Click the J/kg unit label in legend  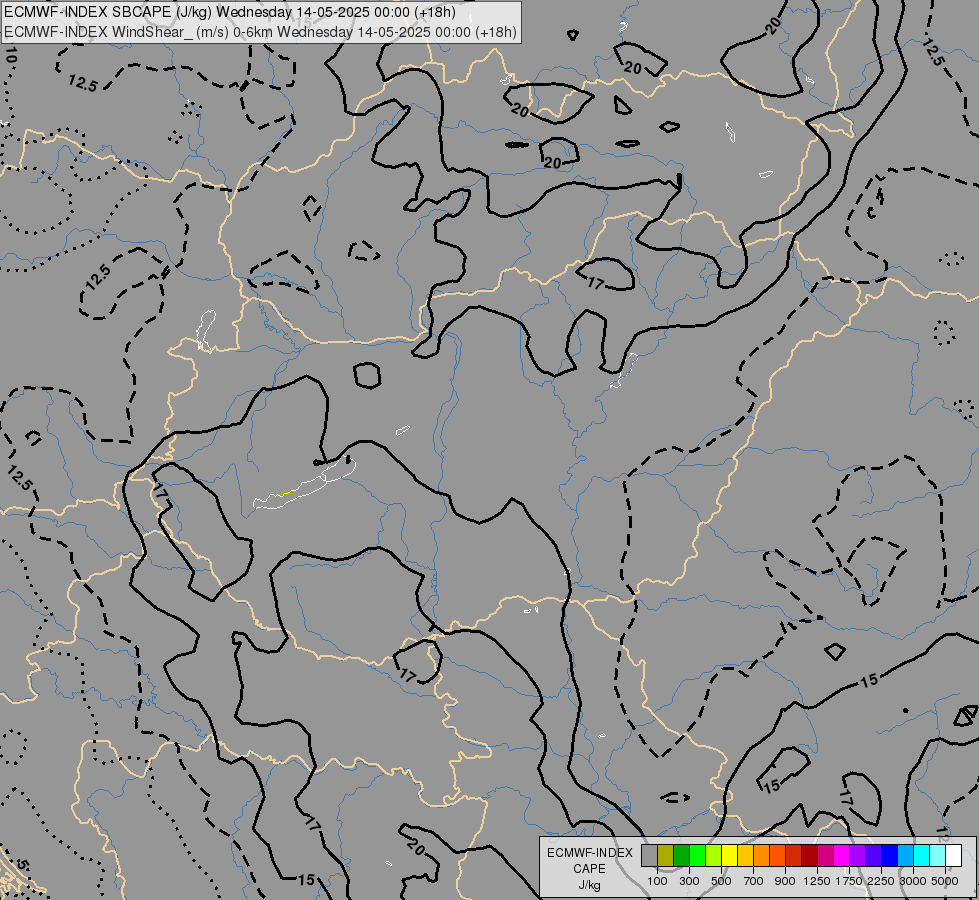click(x=589, y=886)
